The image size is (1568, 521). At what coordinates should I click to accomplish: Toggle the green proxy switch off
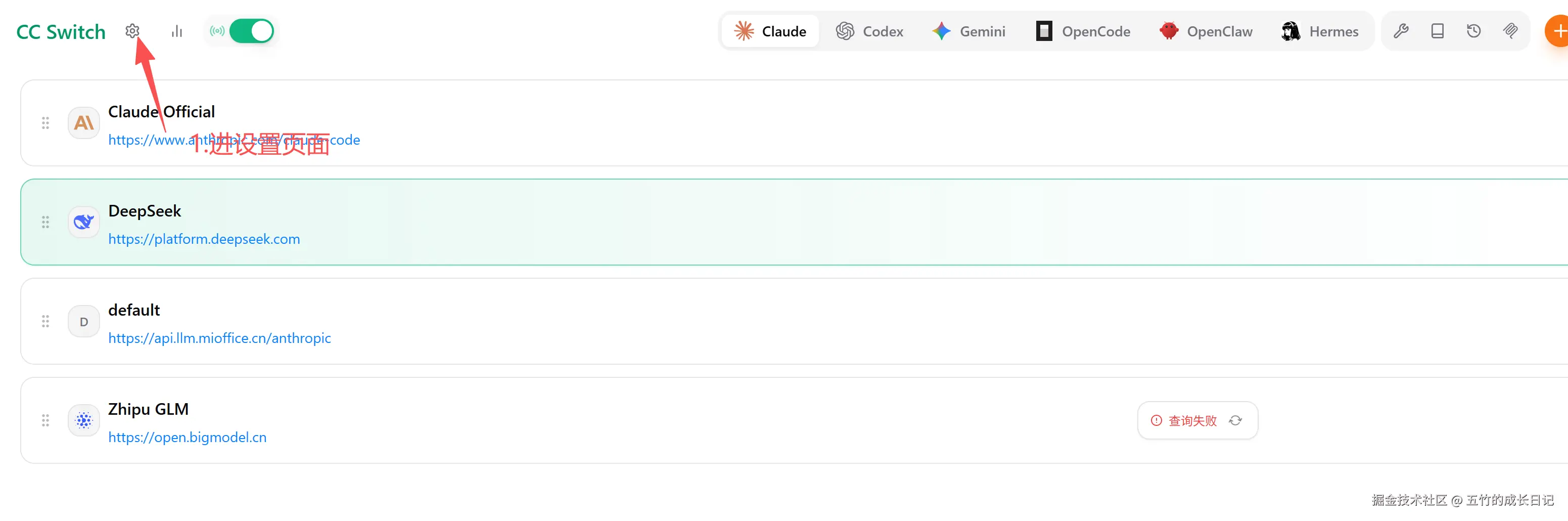tap(251, 31)
